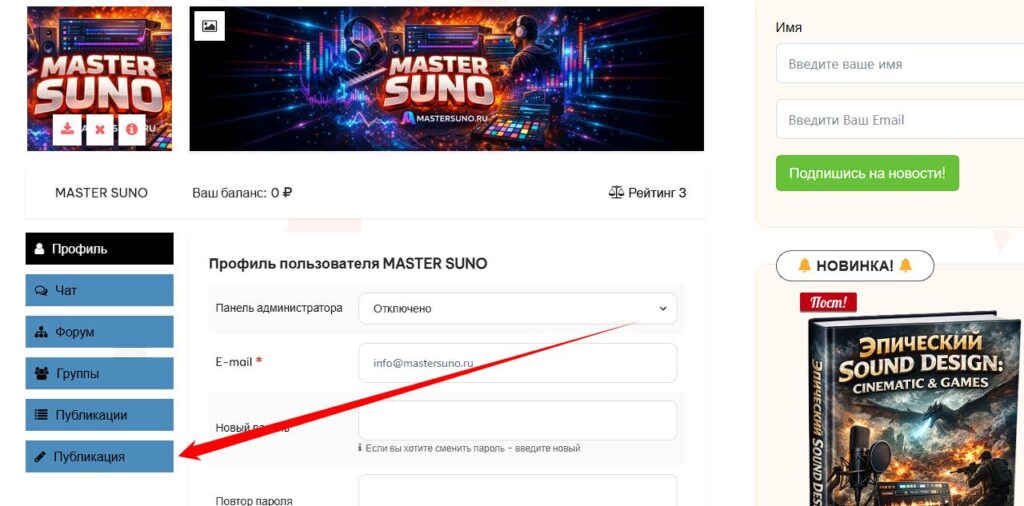1024x506 pixels.
Task: Click the Введити Ваш Email subscription field
Action: (900, 119)
